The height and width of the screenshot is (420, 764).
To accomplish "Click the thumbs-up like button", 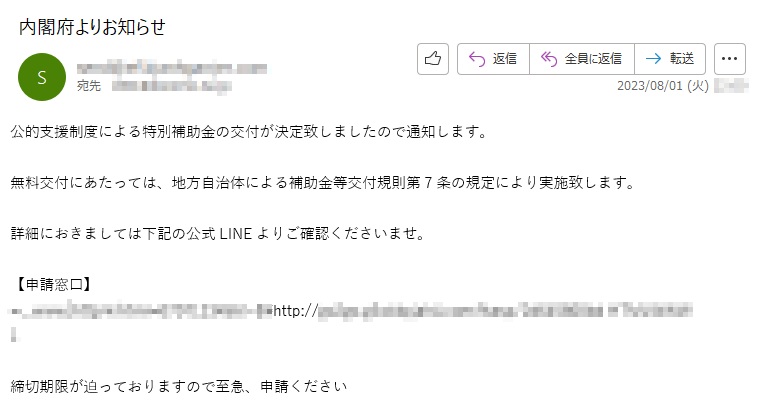I will pos(433,59).
